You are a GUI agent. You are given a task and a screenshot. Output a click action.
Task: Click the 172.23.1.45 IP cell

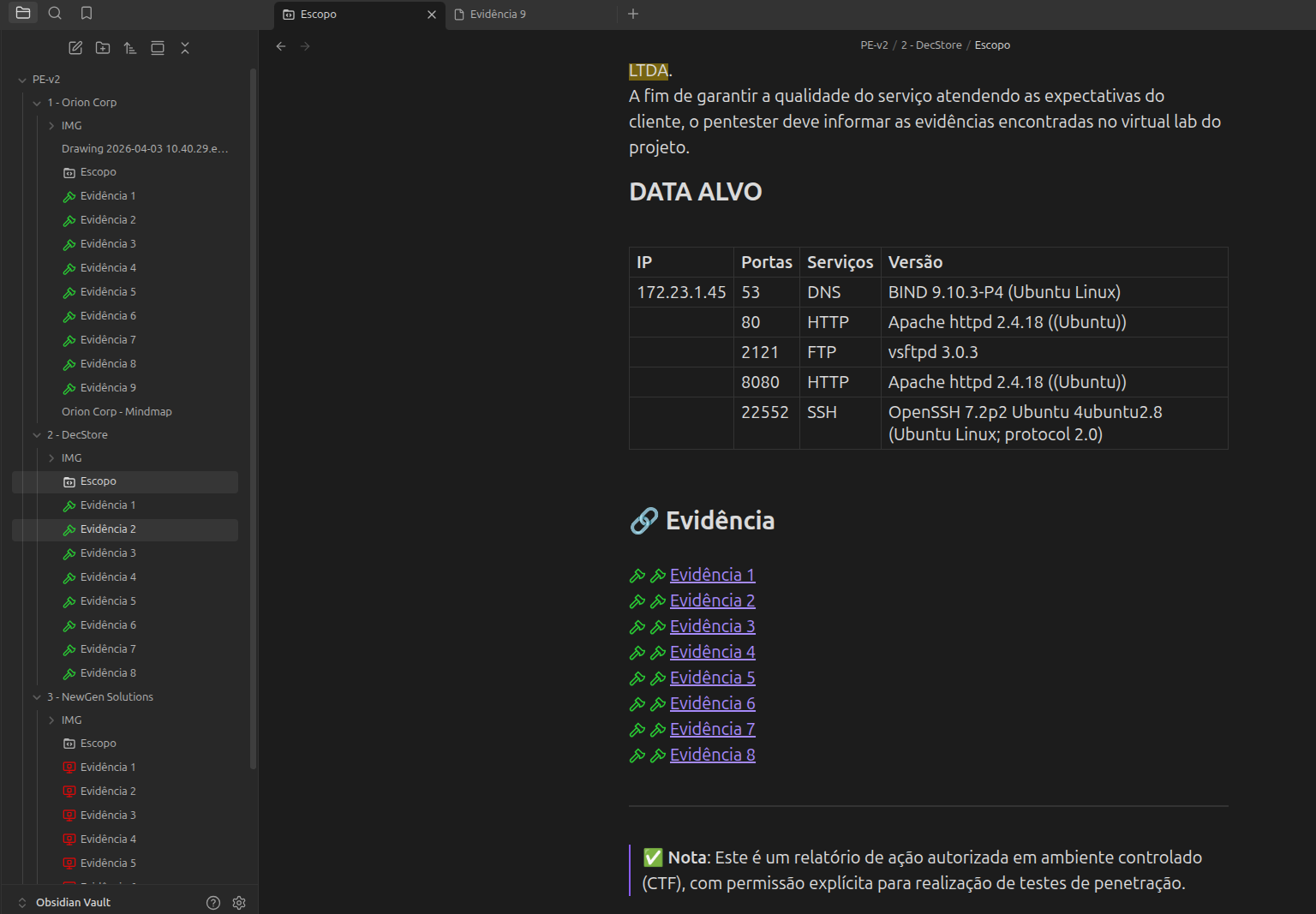click(681, 292)
